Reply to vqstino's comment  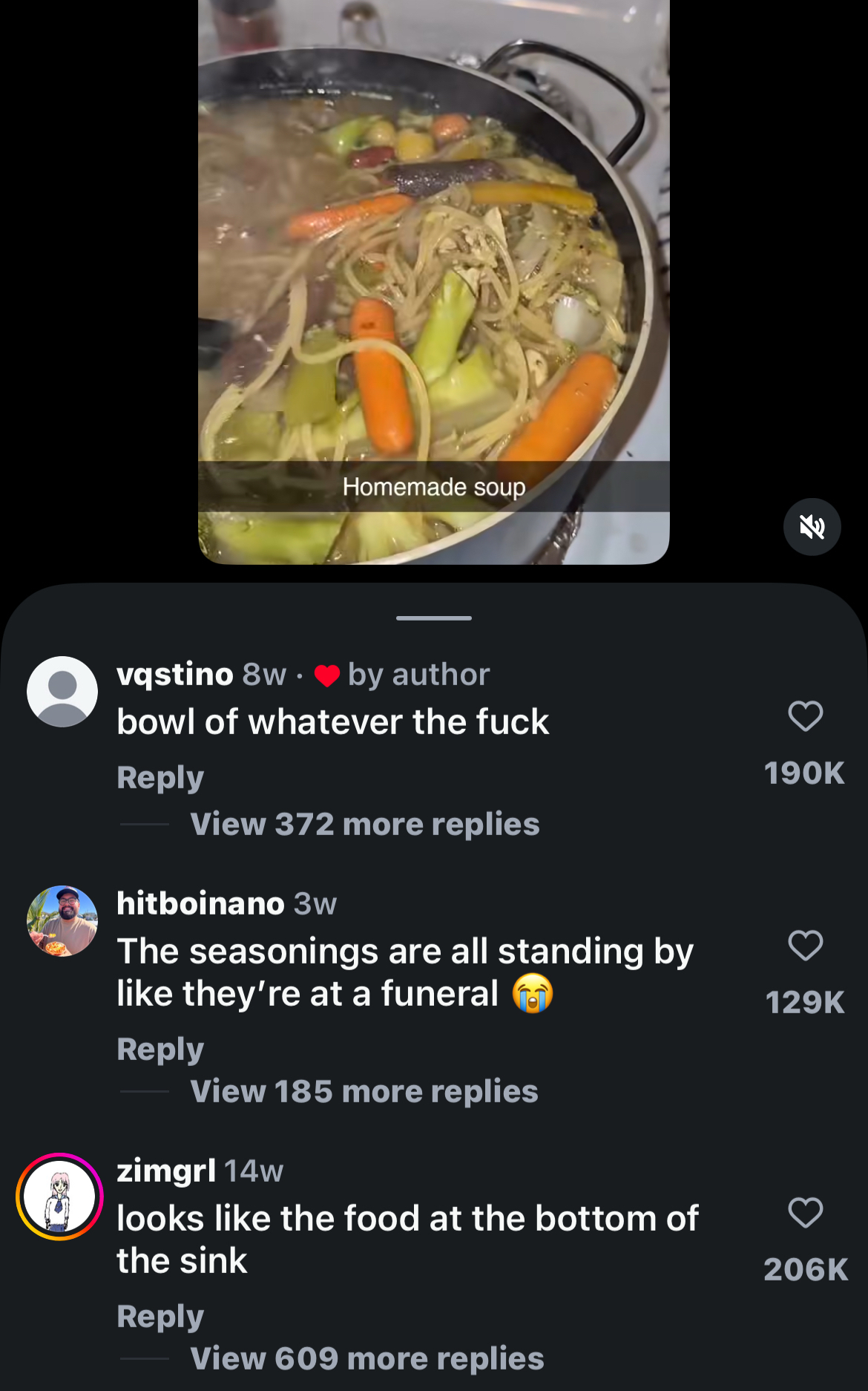pos(160,777)
